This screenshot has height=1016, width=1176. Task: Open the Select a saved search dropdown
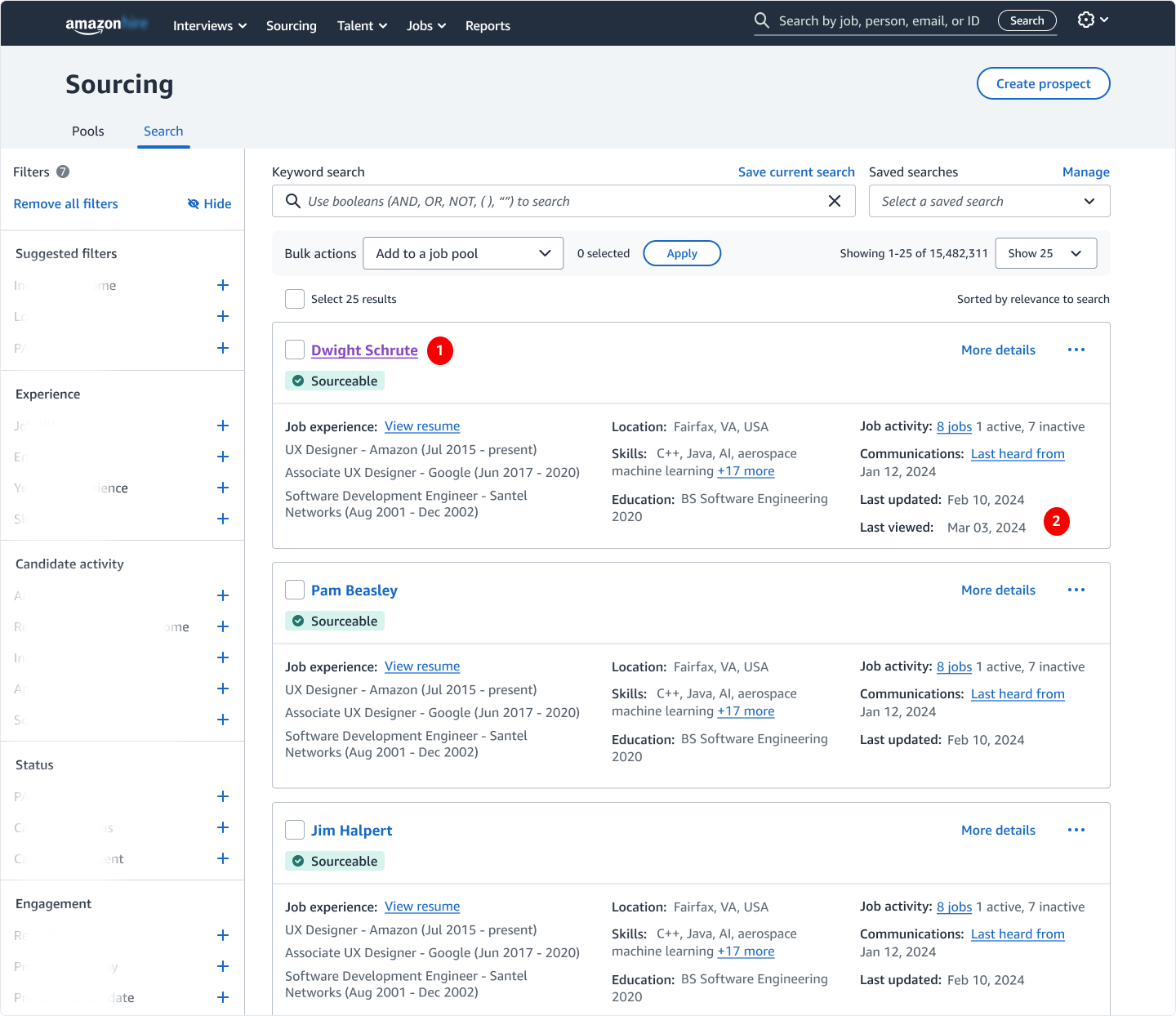point(990,201)
